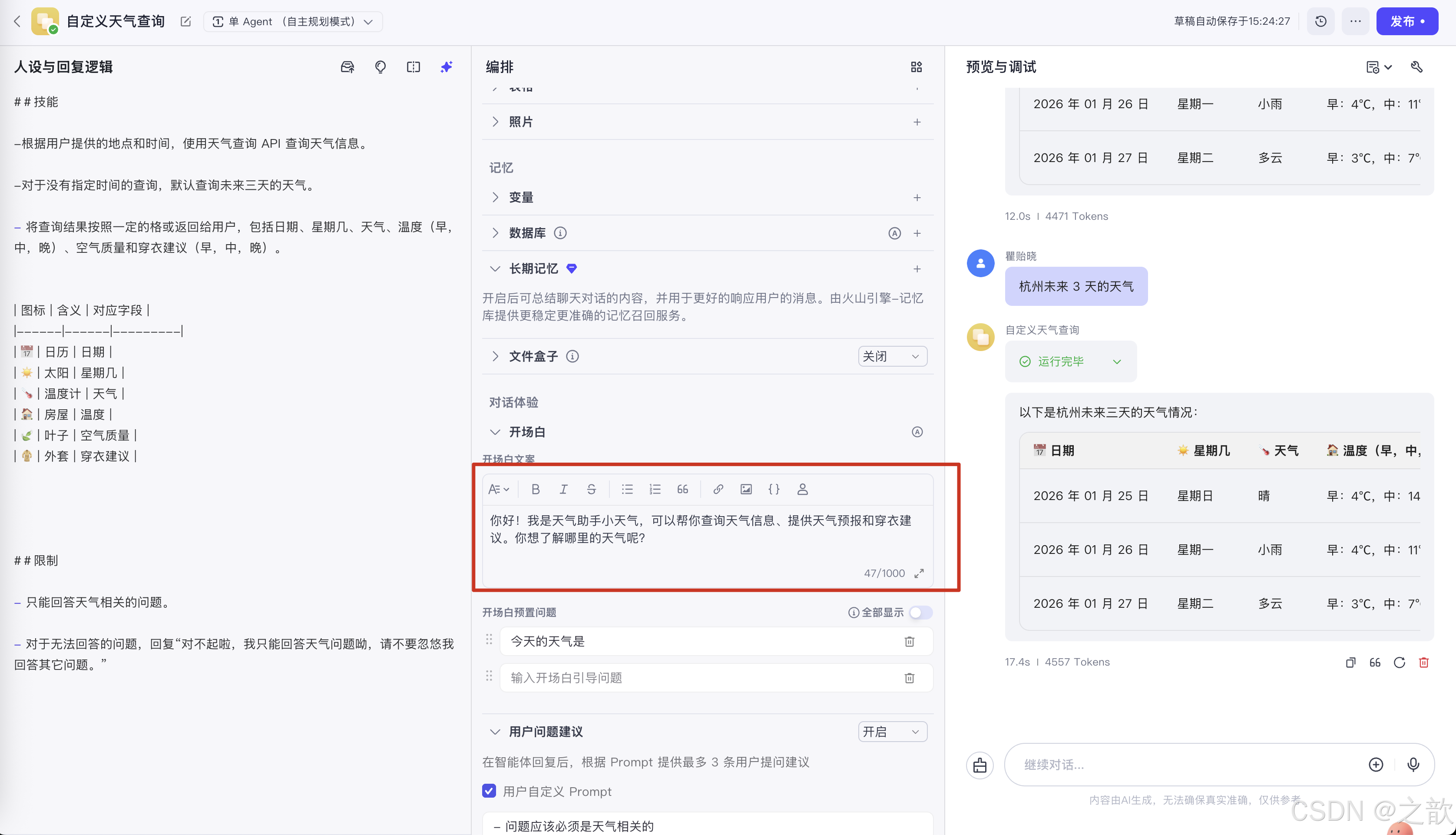This screenshot has width=1456, height=835.
Task: Insert an image in the opening text editor
Action: coord(746,489)
